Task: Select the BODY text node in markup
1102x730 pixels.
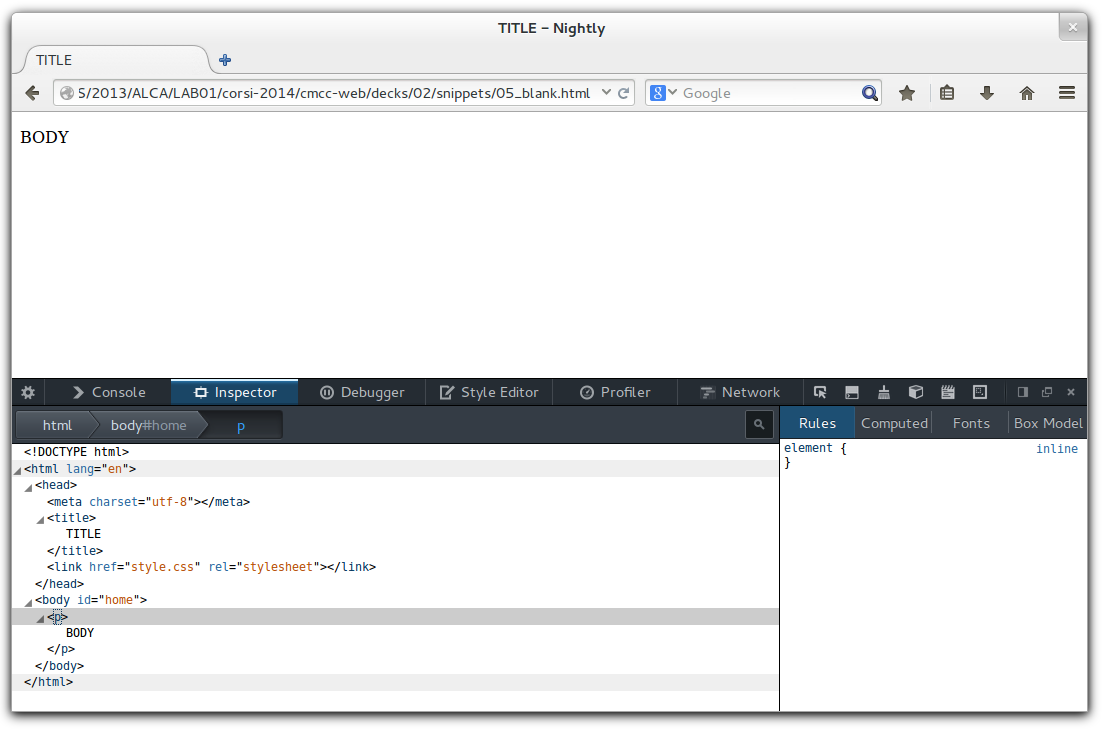Action: (80, 633)
